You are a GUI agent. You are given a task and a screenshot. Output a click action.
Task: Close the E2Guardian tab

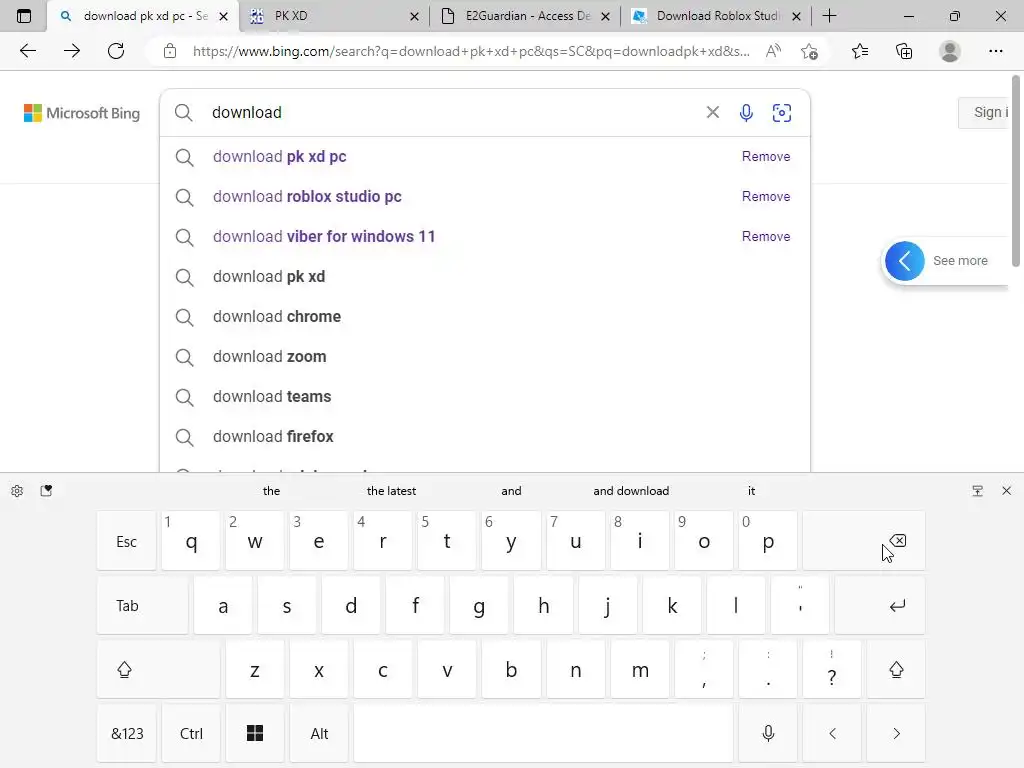click(605, 16)
